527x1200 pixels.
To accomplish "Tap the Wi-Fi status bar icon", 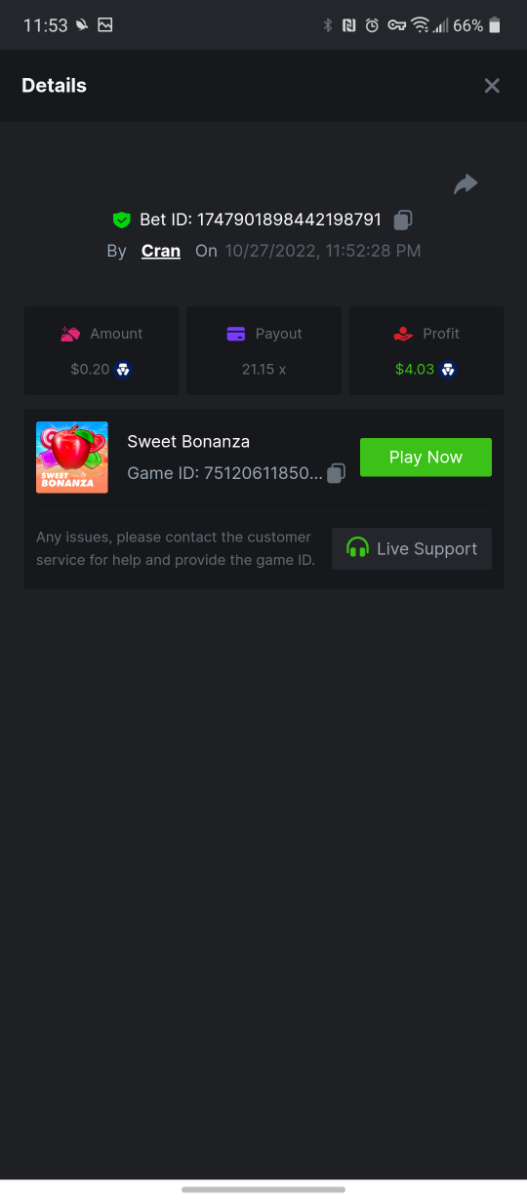I will point(419,25).
